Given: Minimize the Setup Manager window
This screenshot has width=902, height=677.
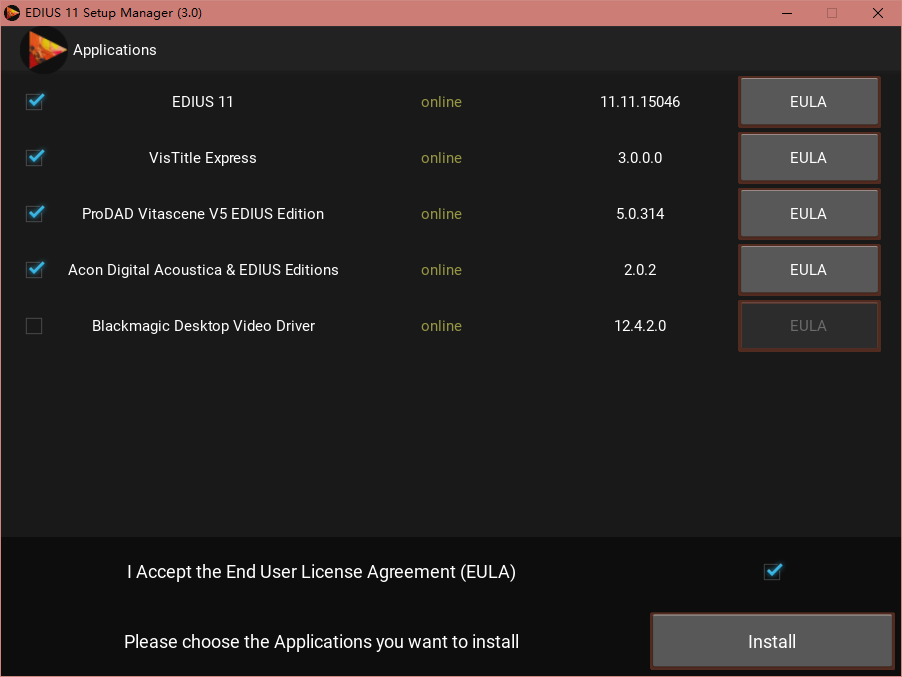Looking at the screenshot, I should pos(787,13).
